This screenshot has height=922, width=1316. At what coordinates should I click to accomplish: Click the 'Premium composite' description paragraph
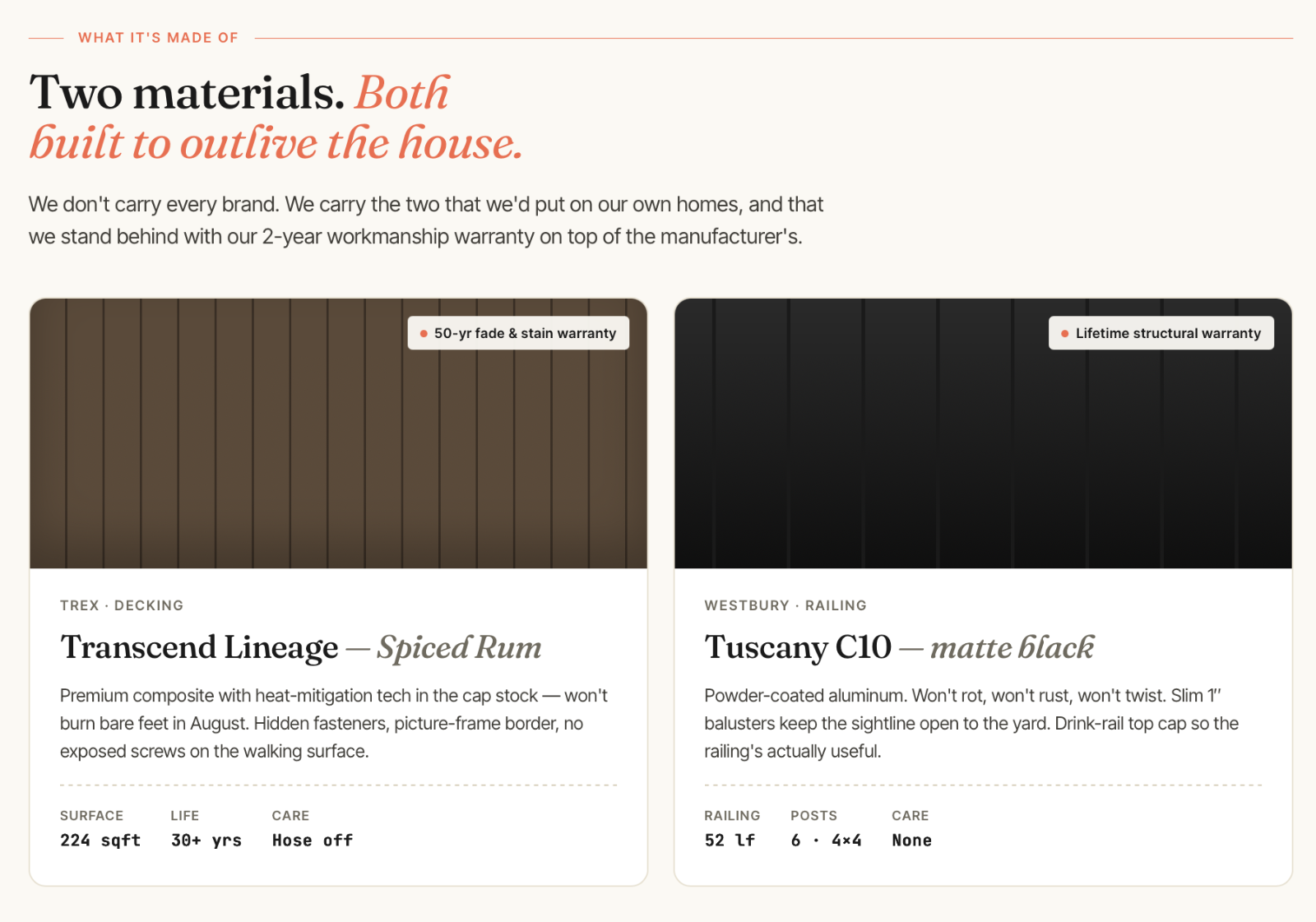pos(334,724)
